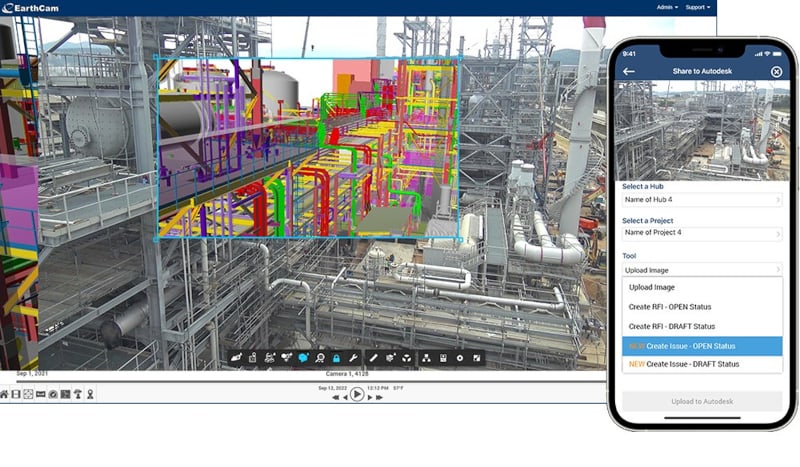The image size is (800, 467).
Task: Open the wrench settings tool
Action: click(353, 358)
